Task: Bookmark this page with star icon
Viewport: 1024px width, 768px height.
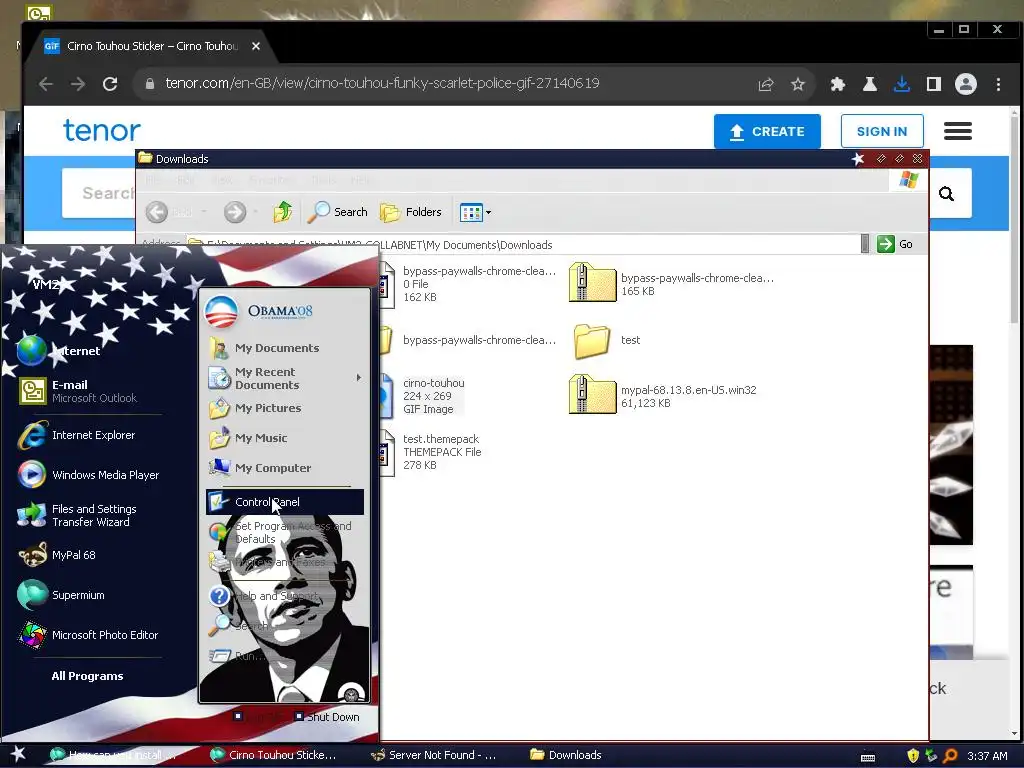Action: pyautogui.click(x=797, y=84)
